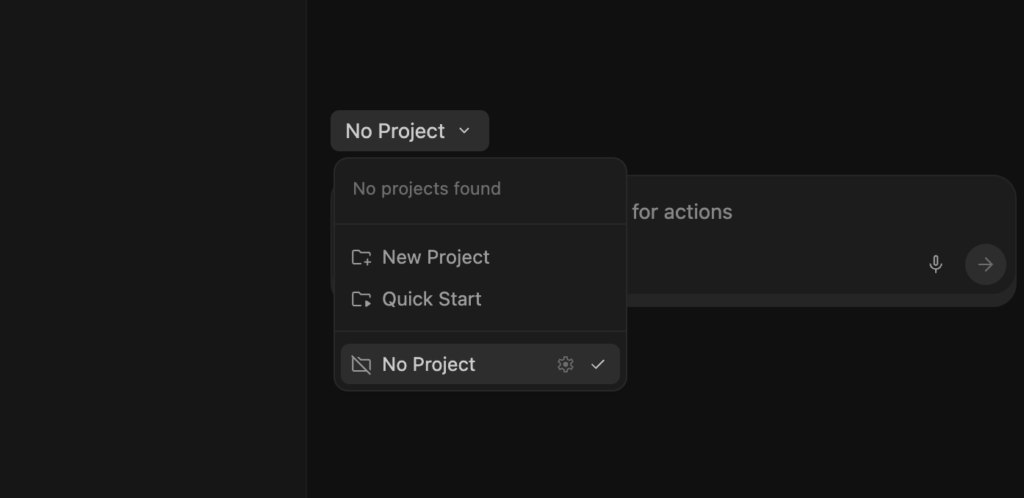Select New Project from the dropdown menu
Image resolution: width=1024 pixels, height=498 pixels.
click(480, 257)
